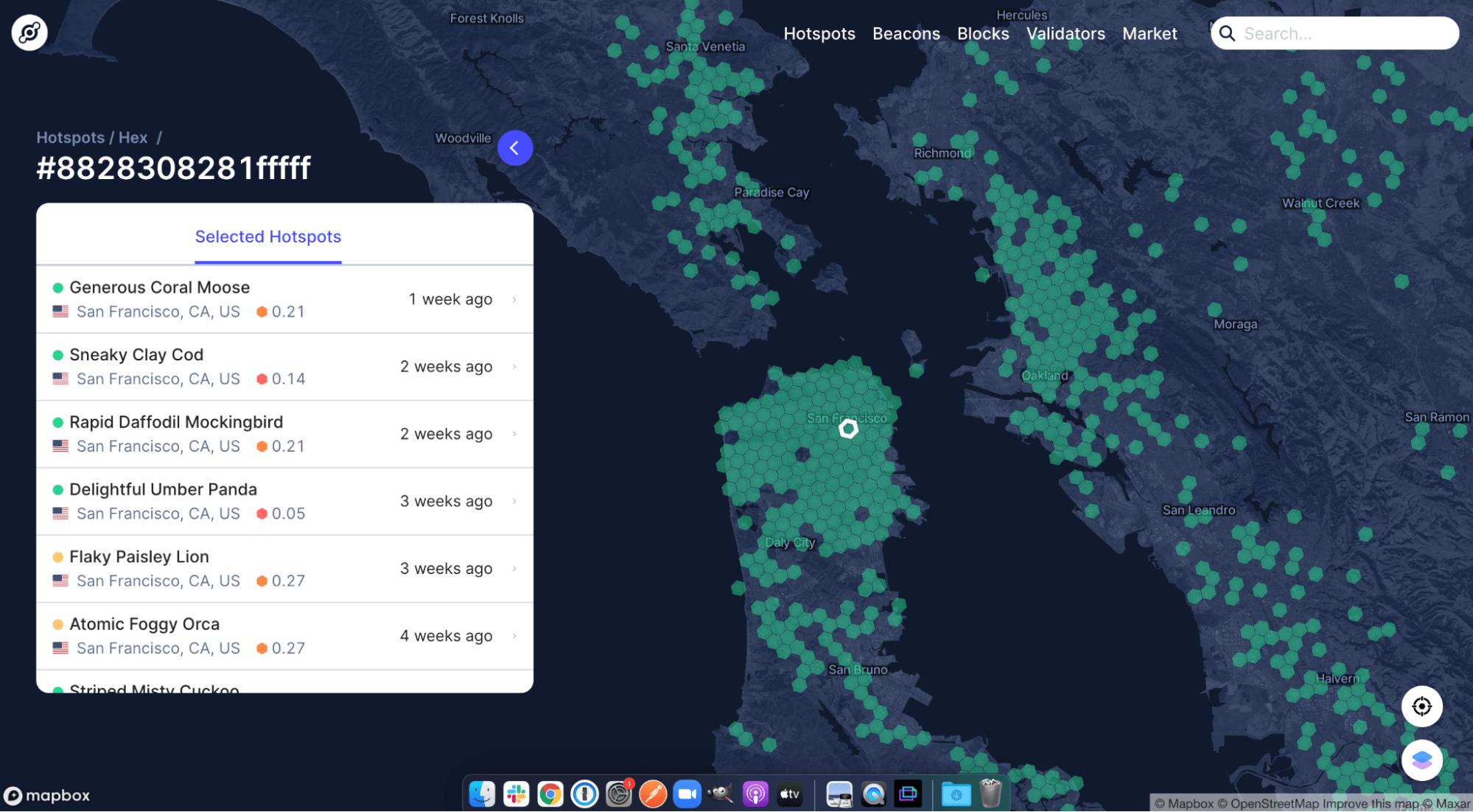Open Zoom from the dock
Image resolution: width=1473 pixels, height=812 pixels.
pyautogui.click(x=687, y=794)
